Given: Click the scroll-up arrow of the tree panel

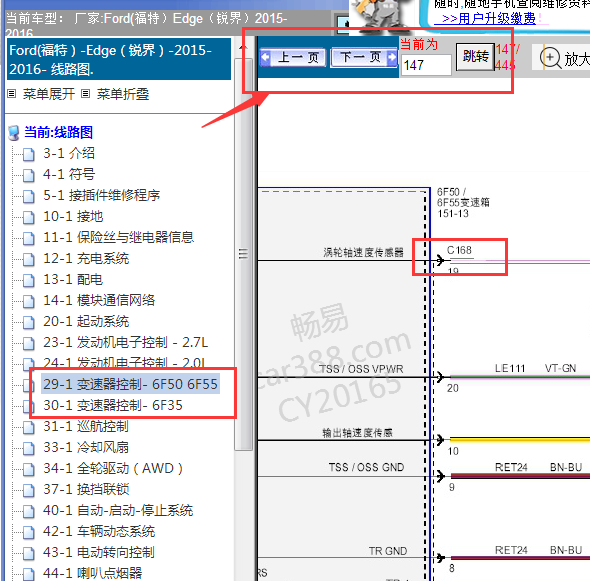Looking at the screenshot, I should [x=243, y=48].
